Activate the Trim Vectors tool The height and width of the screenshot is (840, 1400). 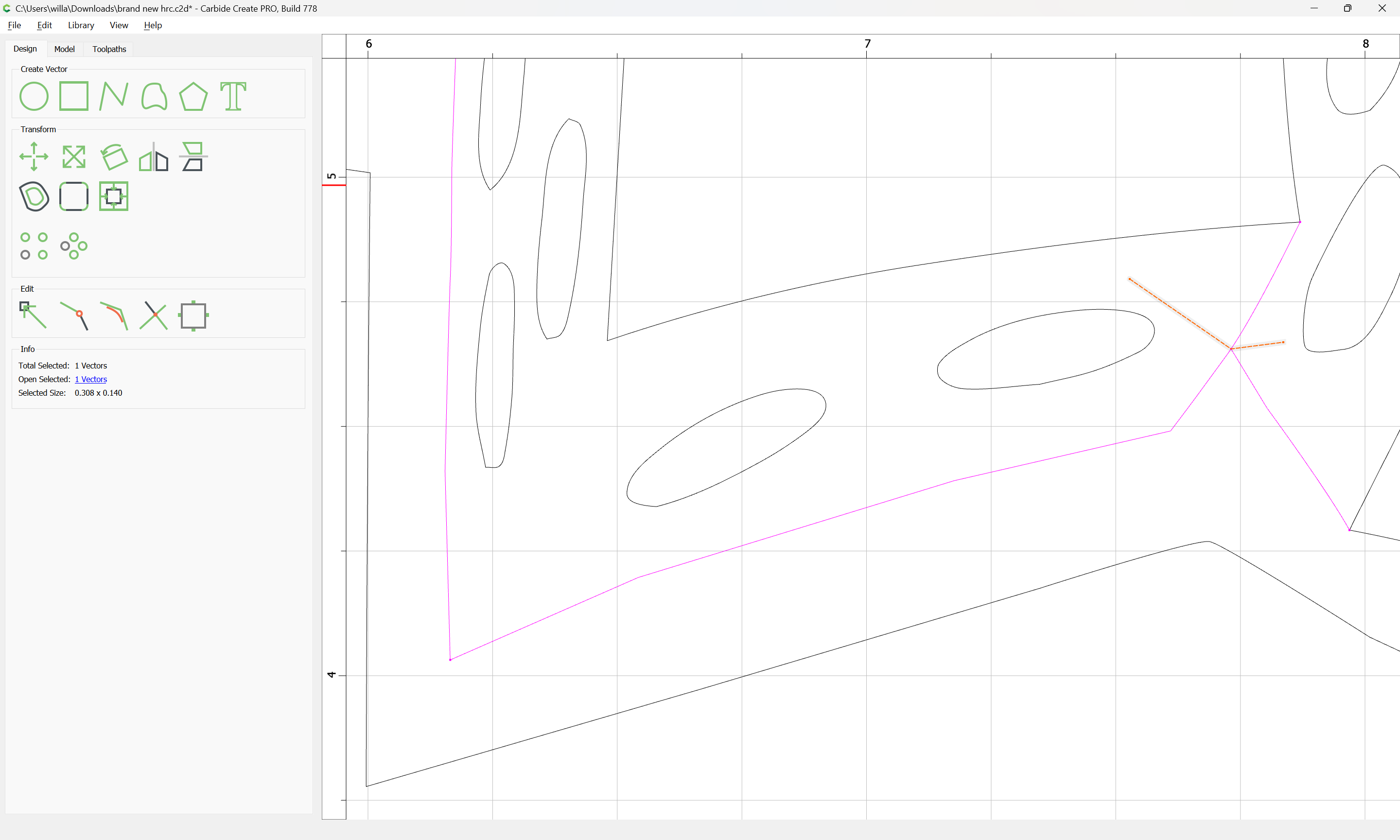pyautogui.click(x=154, y=315)
